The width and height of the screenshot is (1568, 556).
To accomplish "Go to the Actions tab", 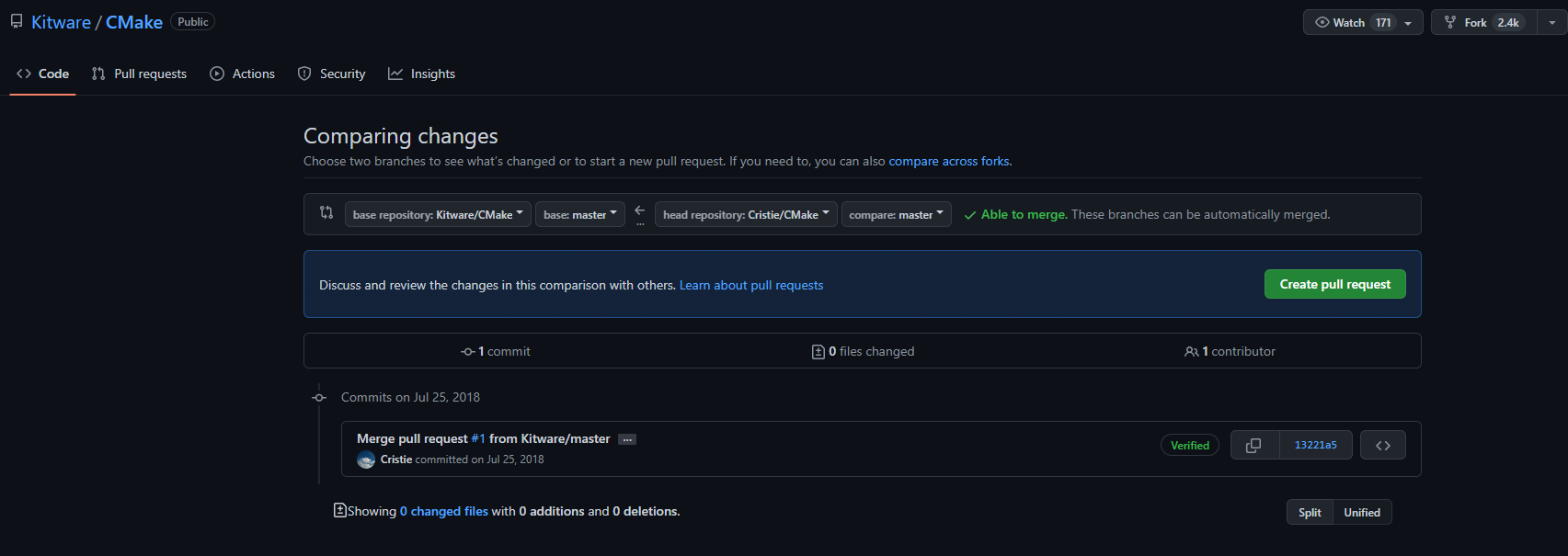I will (x=243, y=74).
